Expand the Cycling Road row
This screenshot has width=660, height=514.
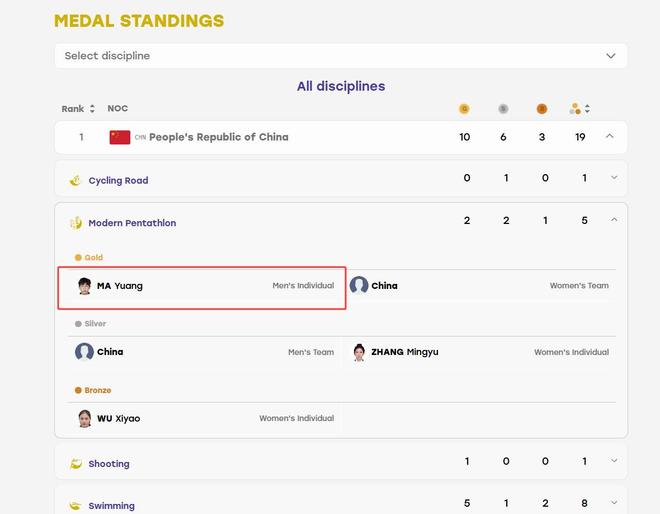coord(614,178)
